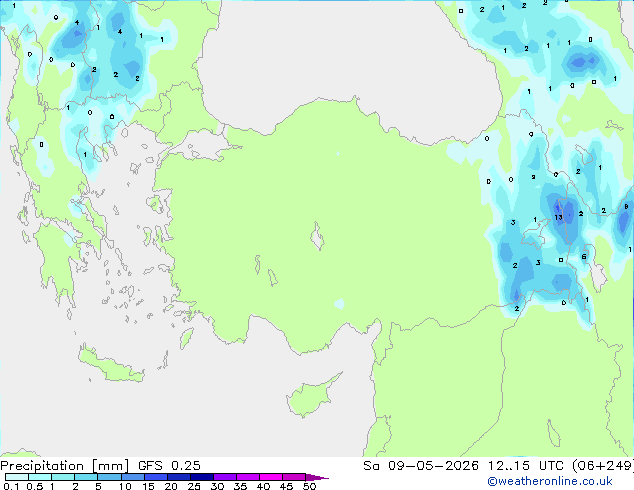Screen dimensions: 634x490
Task: Click the '10' legend scale label
Action: coord(125,486)
